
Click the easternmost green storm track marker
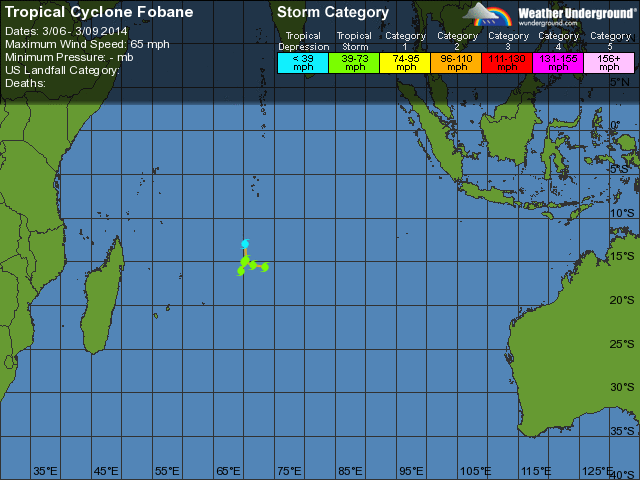point(266,266)
